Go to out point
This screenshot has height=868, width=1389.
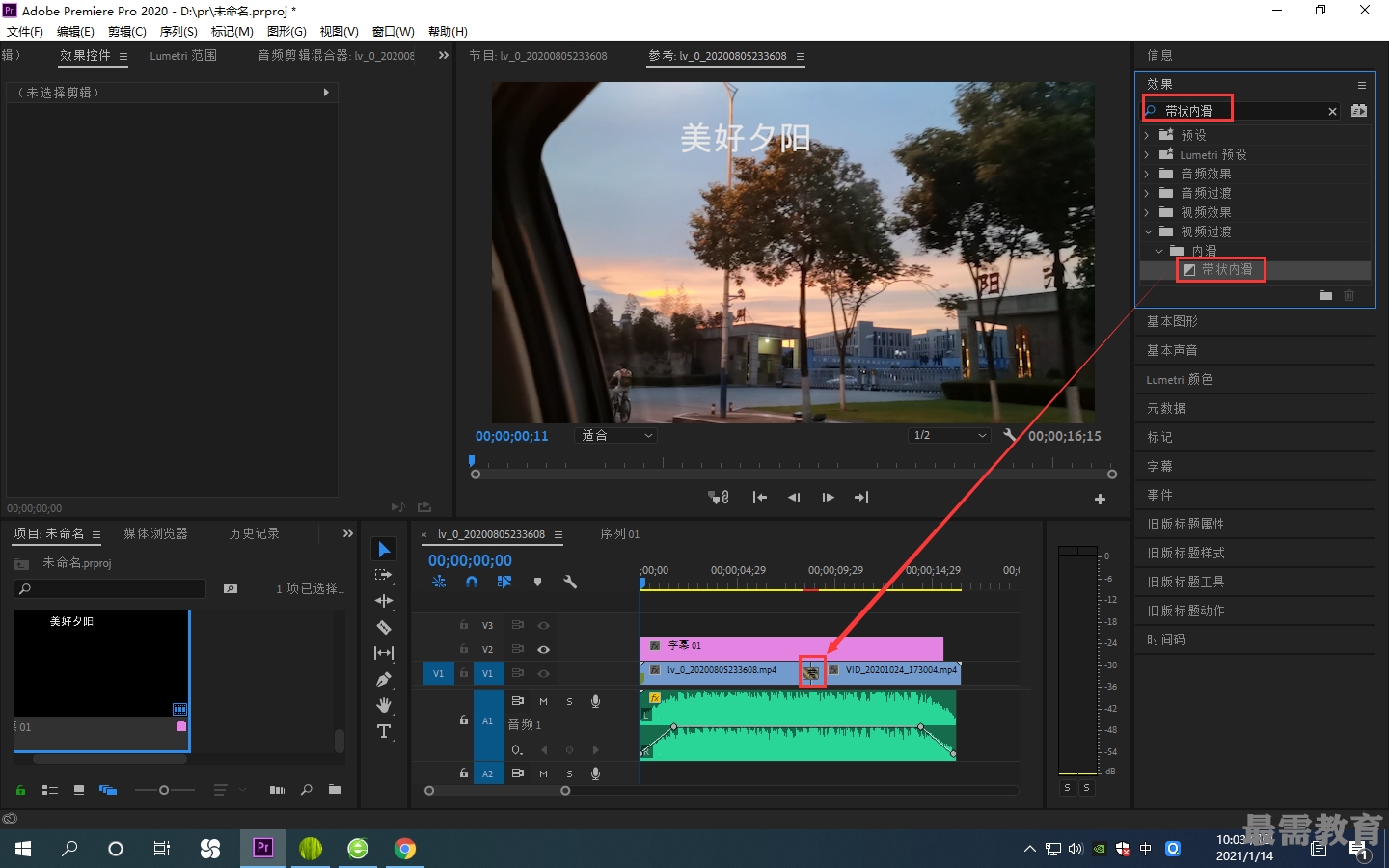click(x=861, y=498)
